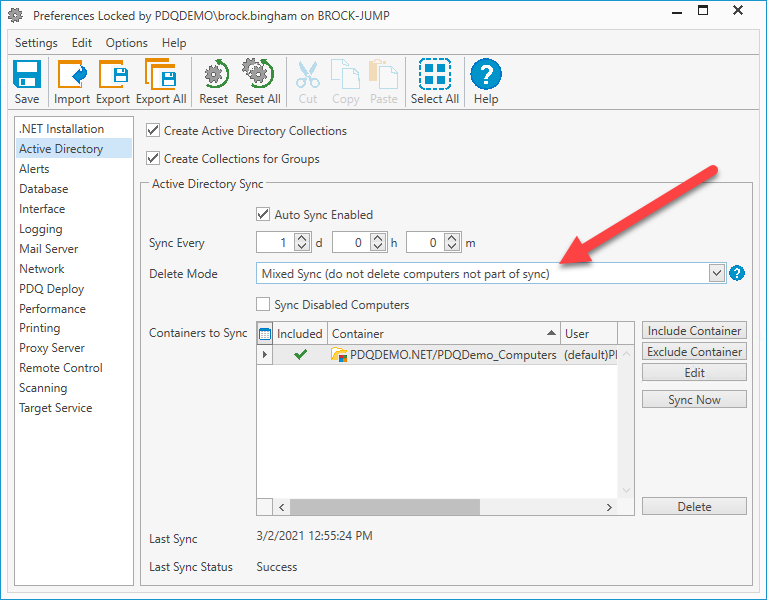Screen dimensions: 767x600
Task: Click the Cut scissors icon
Action: 308,74
